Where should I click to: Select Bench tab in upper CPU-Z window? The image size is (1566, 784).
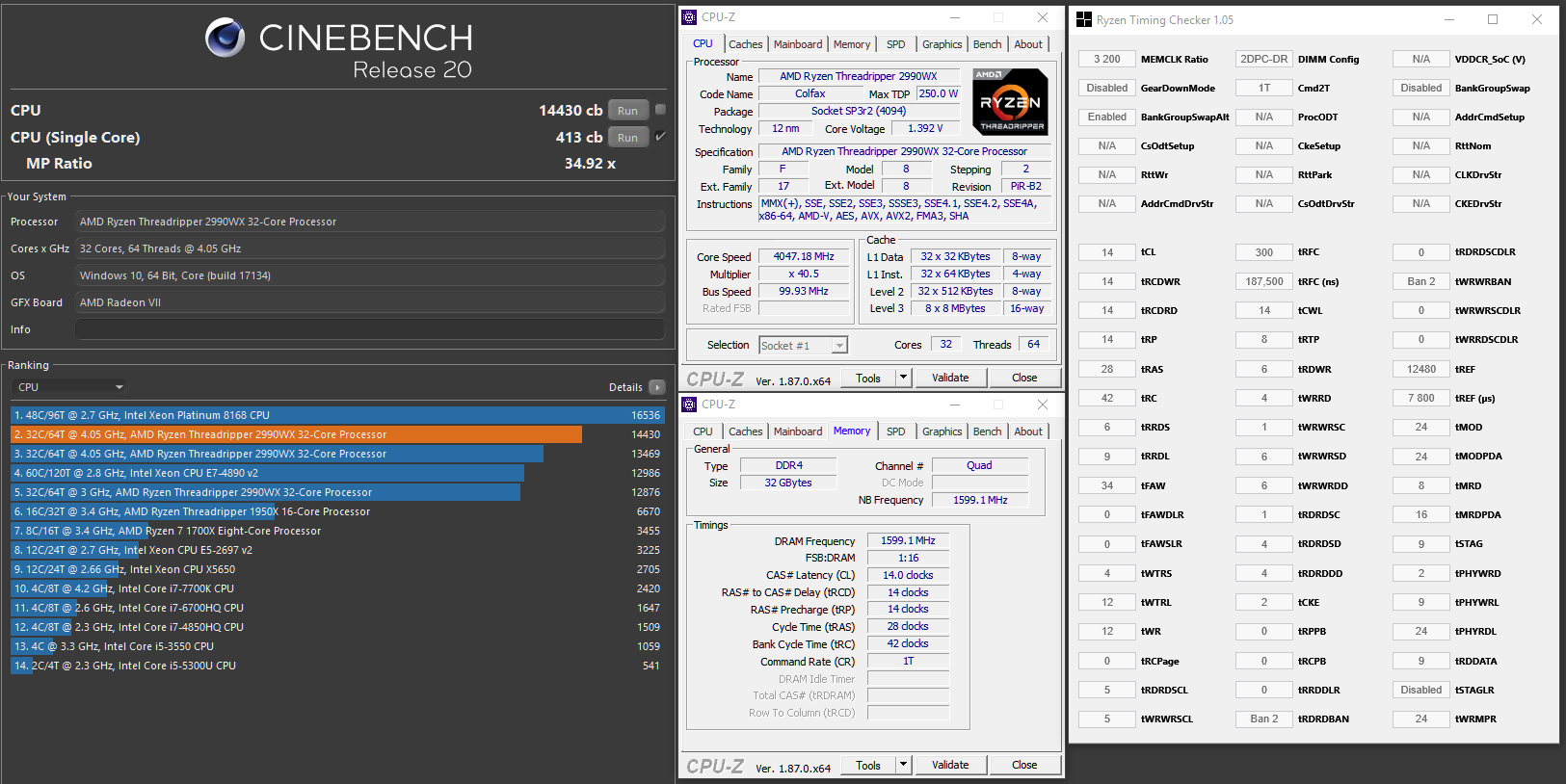[987, 44]
